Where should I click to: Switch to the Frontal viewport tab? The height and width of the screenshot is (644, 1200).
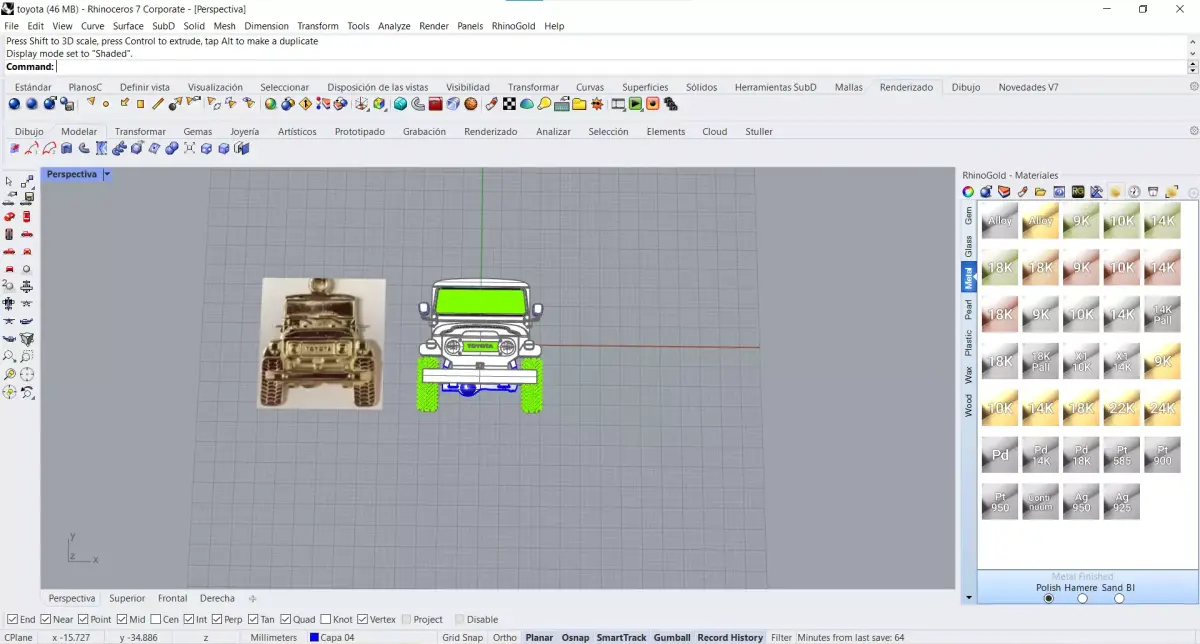pos(172,598)
